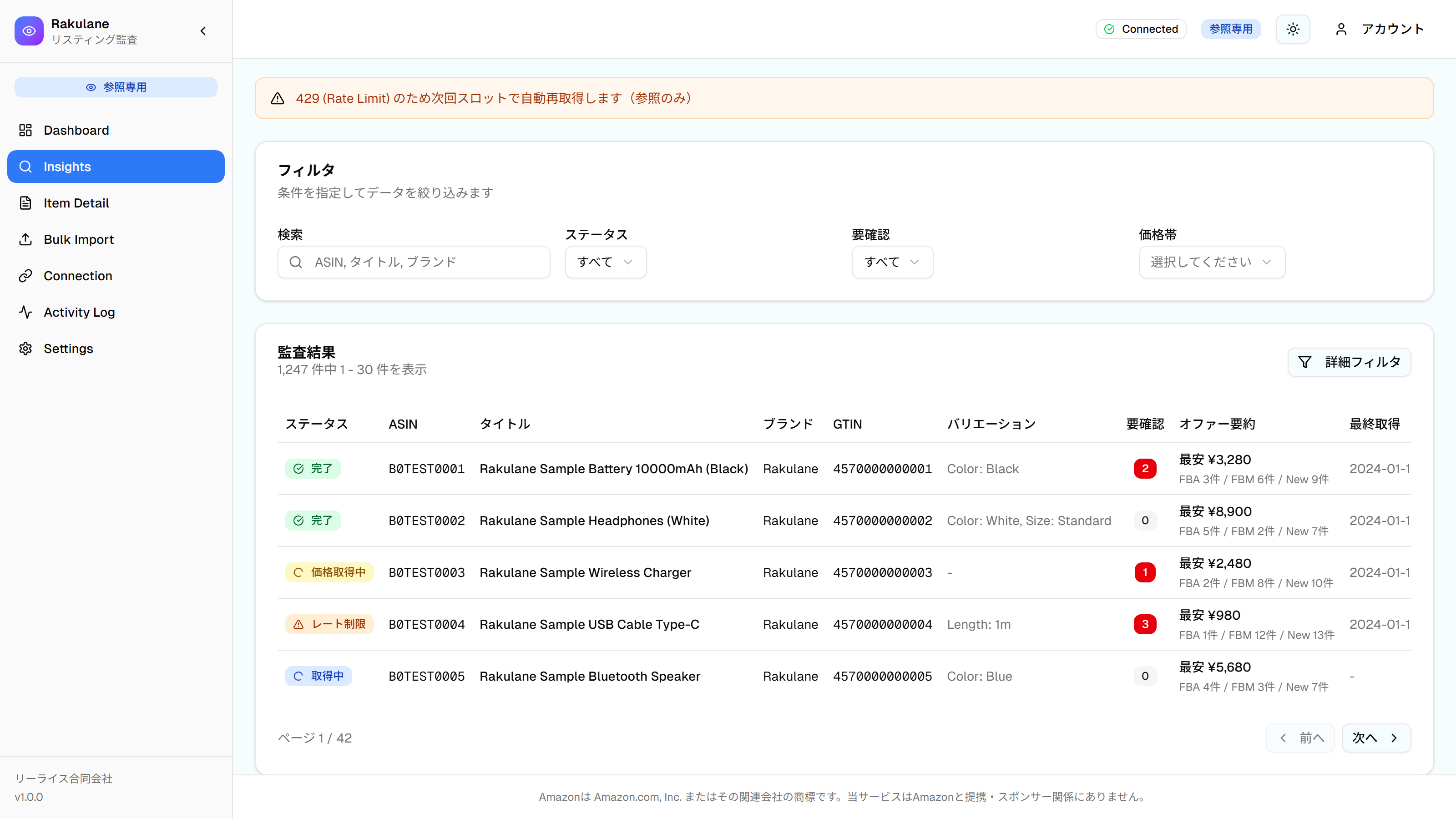
Task: Open the ステータス dropdown
Action: 605,262
